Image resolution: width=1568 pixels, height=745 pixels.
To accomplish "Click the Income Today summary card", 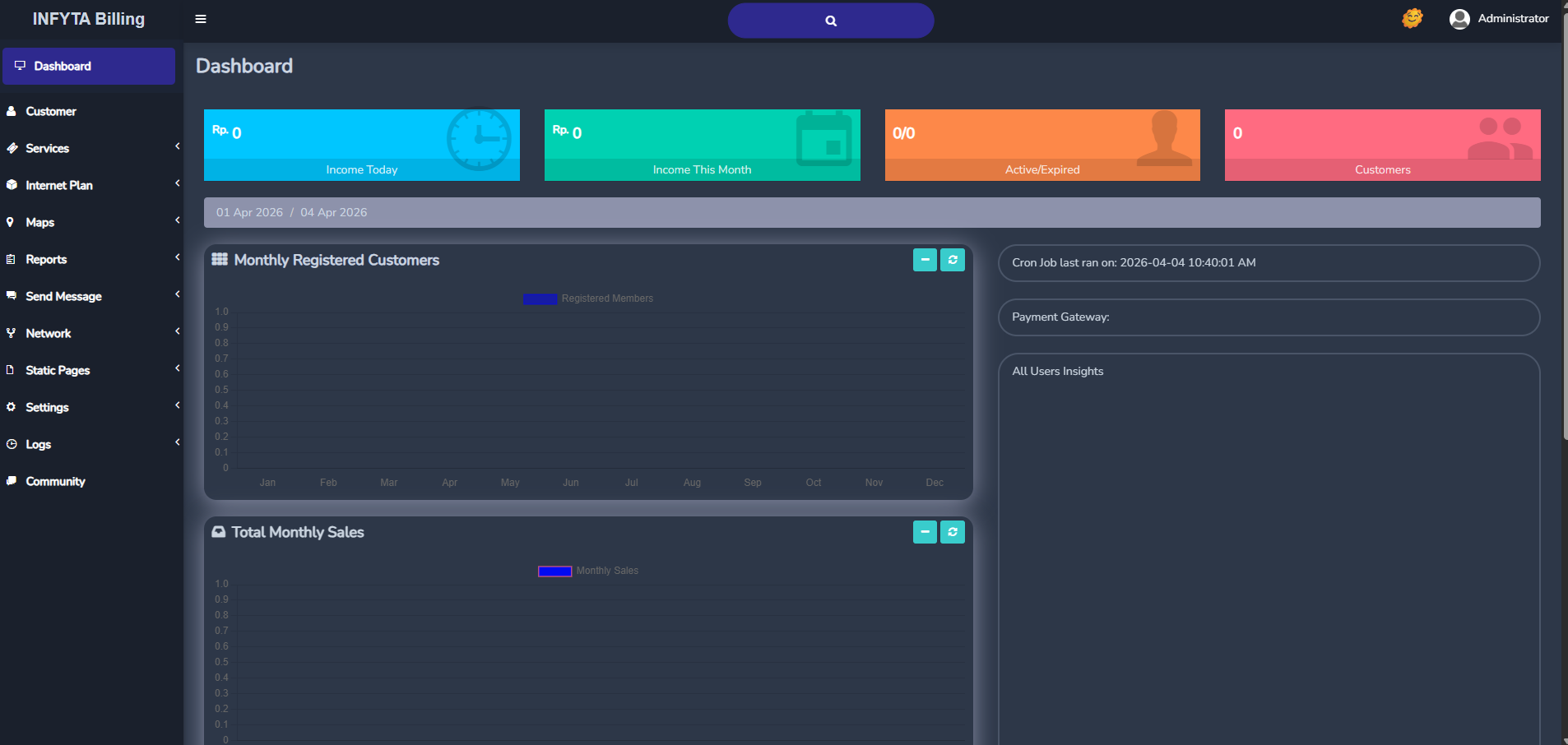I will click(361, 145).
